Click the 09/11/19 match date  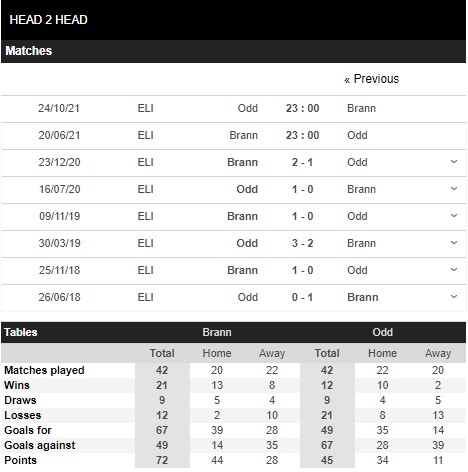[60, 216]
